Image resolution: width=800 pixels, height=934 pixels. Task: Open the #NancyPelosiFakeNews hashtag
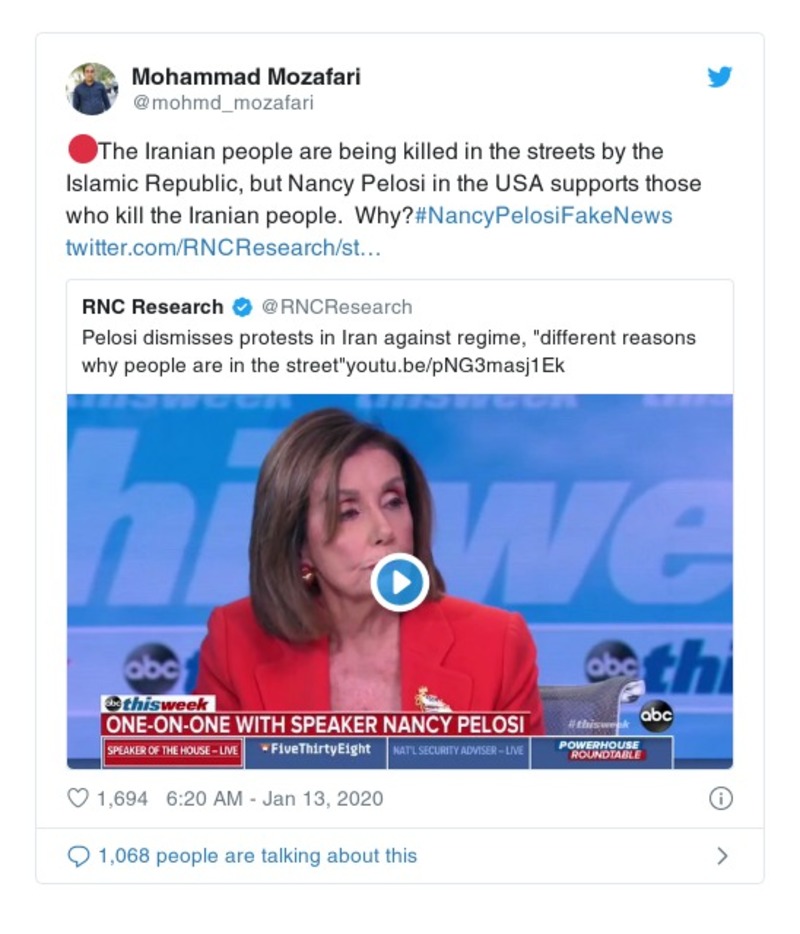click(543, 216)
